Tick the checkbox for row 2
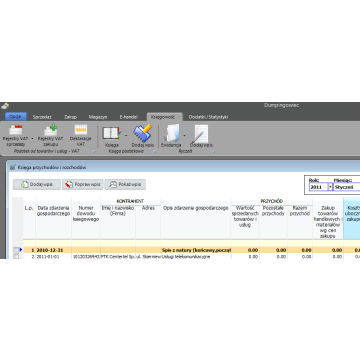Screen dimensions: 360x360 16,256
